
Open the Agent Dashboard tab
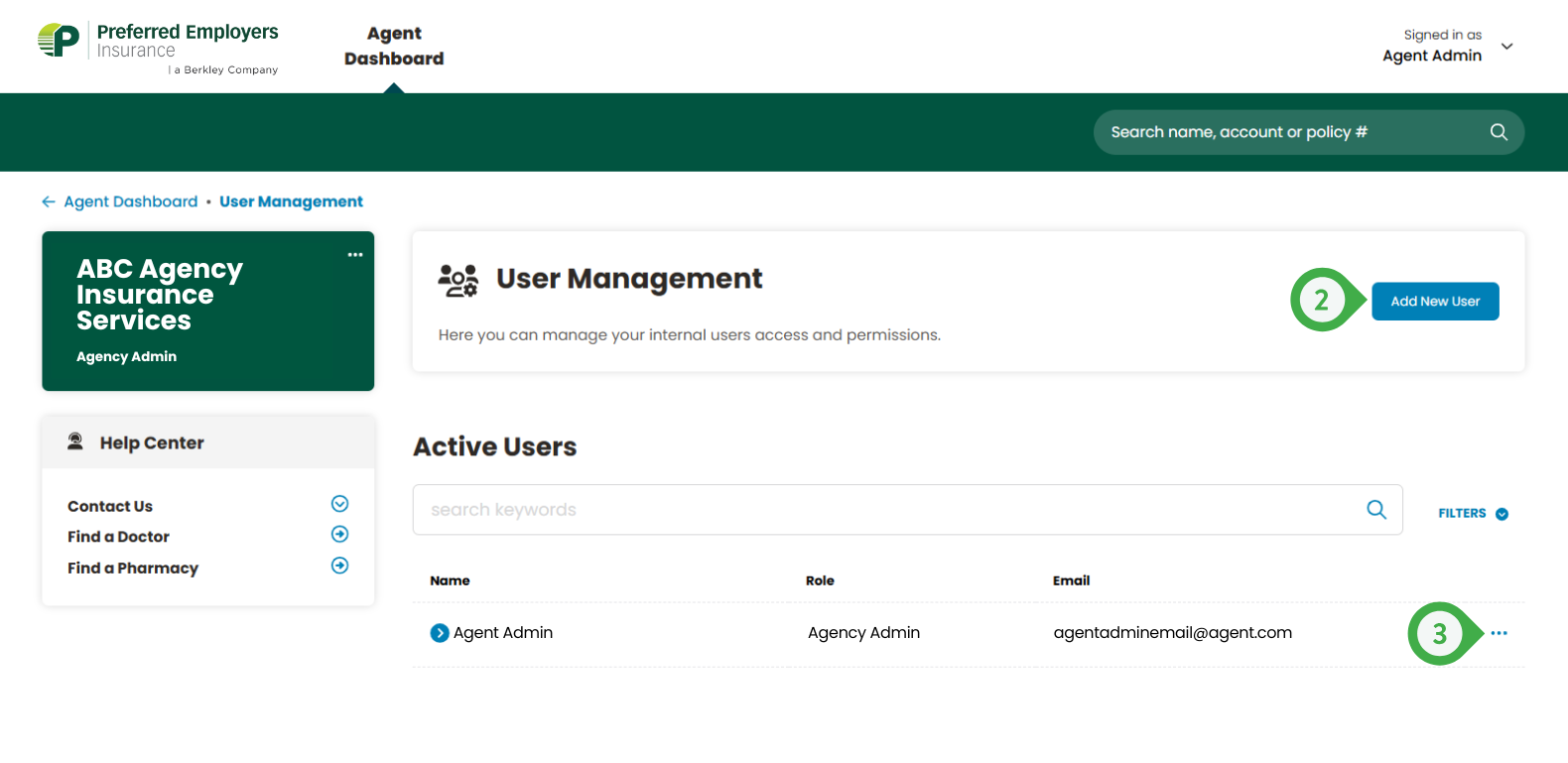pyautogui.click(x=394, y=46)
